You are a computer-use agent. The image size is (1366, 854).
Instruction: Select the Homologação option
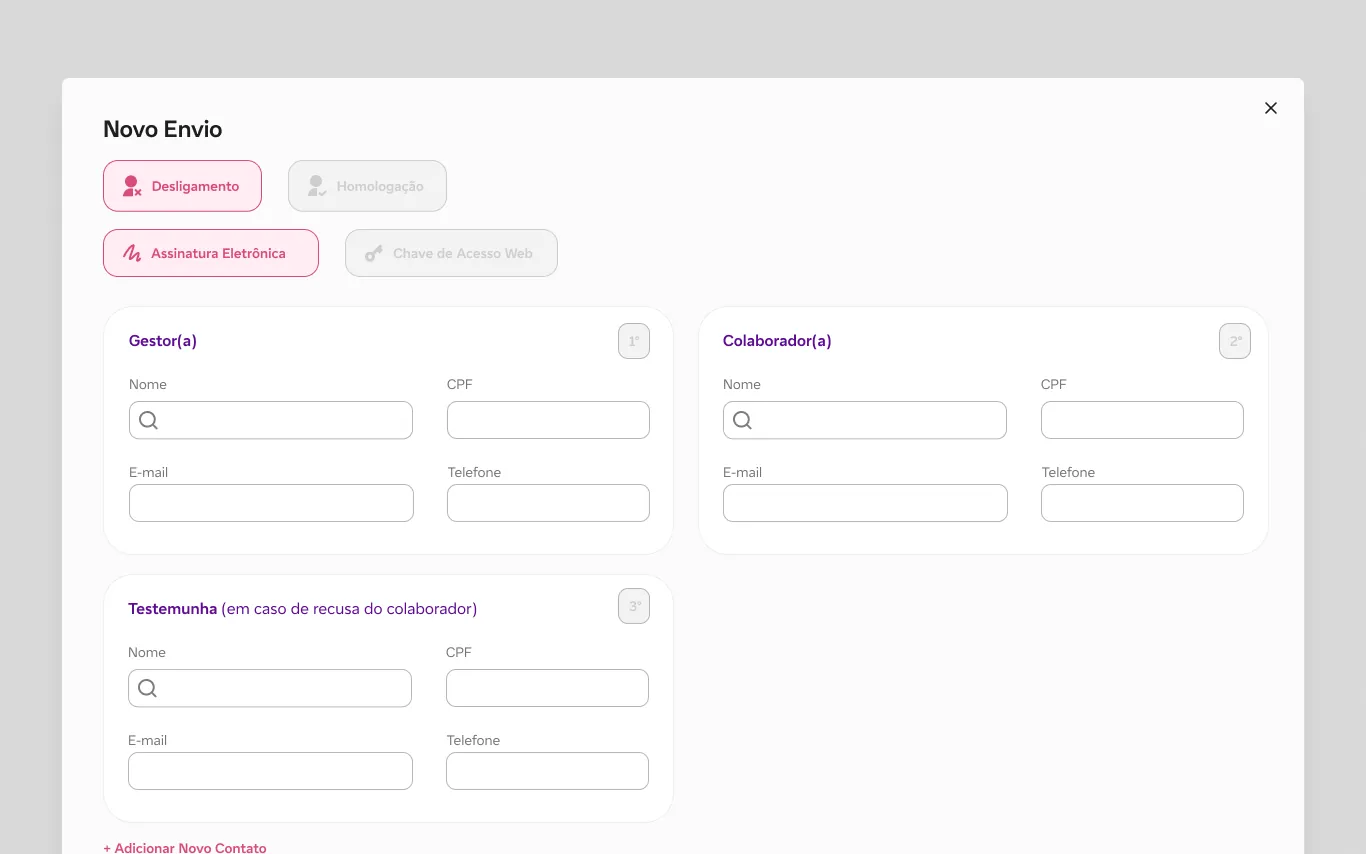point(367,186)
